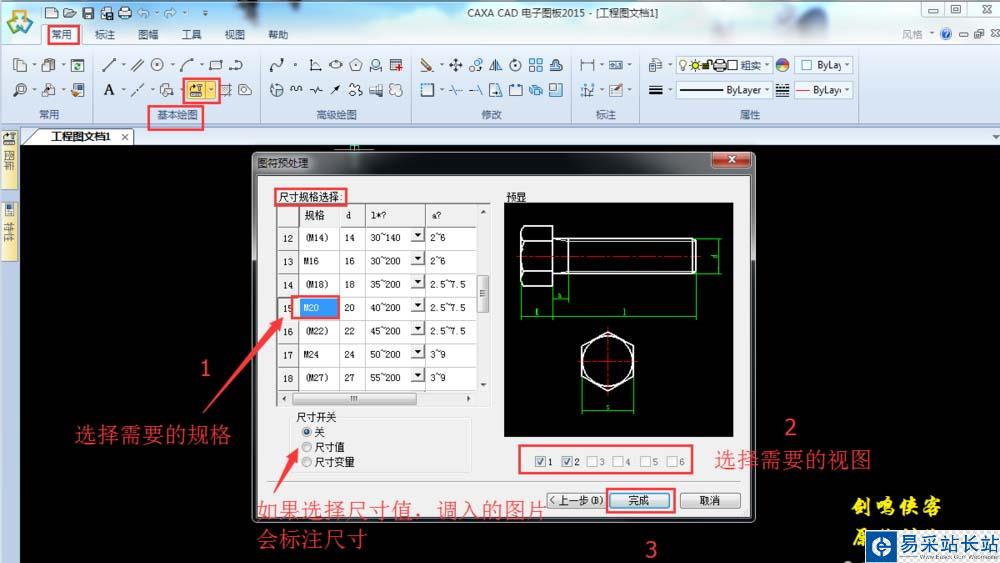Select the Parallel lines tool

[x=137, y=64]
